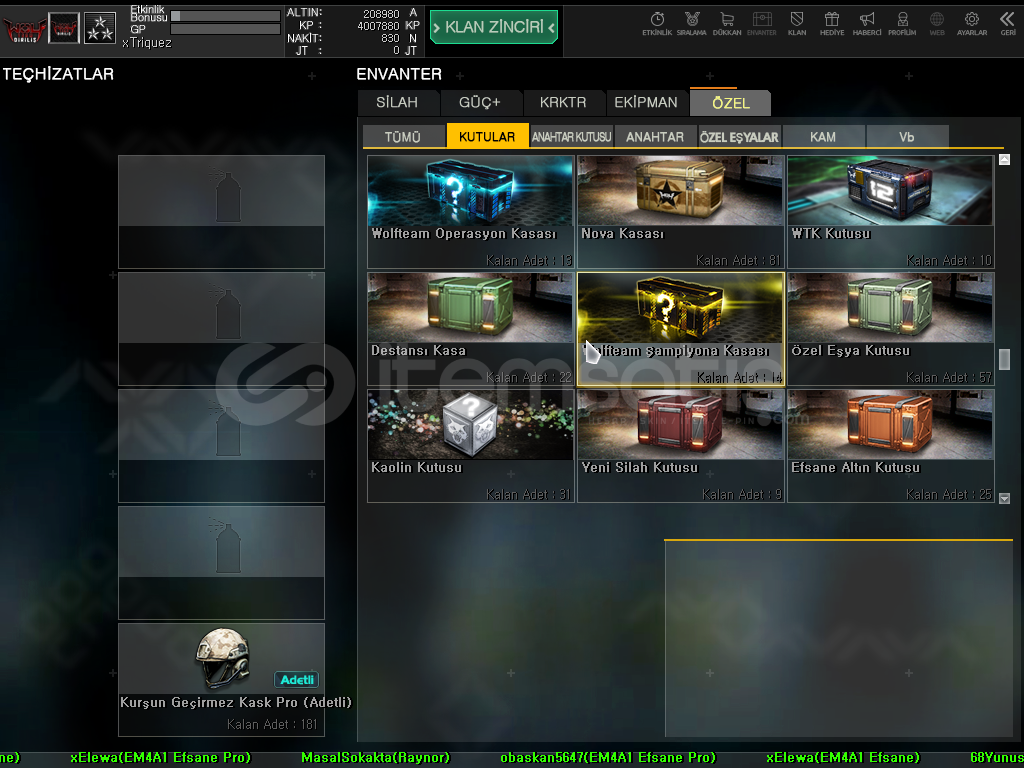Viewport: 1024px width, 768px height.
Task: Select the Destansı Kasa box
Action: 470,328
